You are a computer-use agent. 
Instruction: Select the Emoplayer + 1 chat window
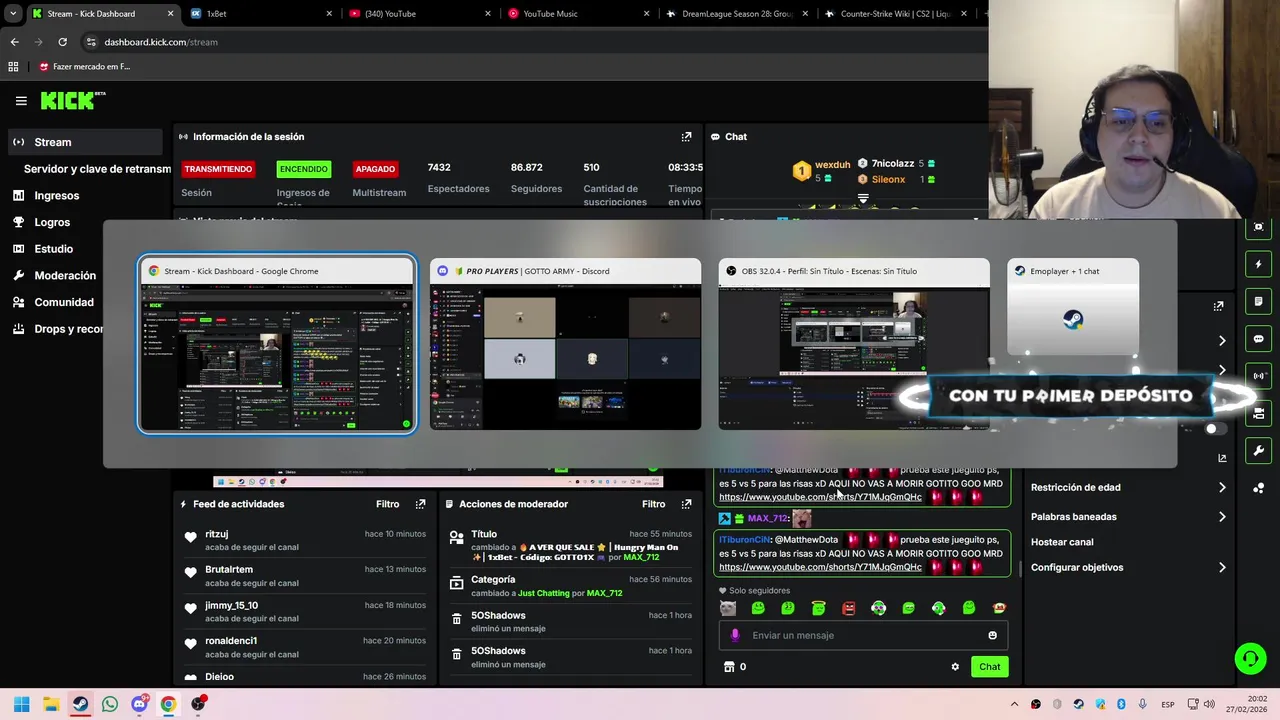coord(1073,308)
